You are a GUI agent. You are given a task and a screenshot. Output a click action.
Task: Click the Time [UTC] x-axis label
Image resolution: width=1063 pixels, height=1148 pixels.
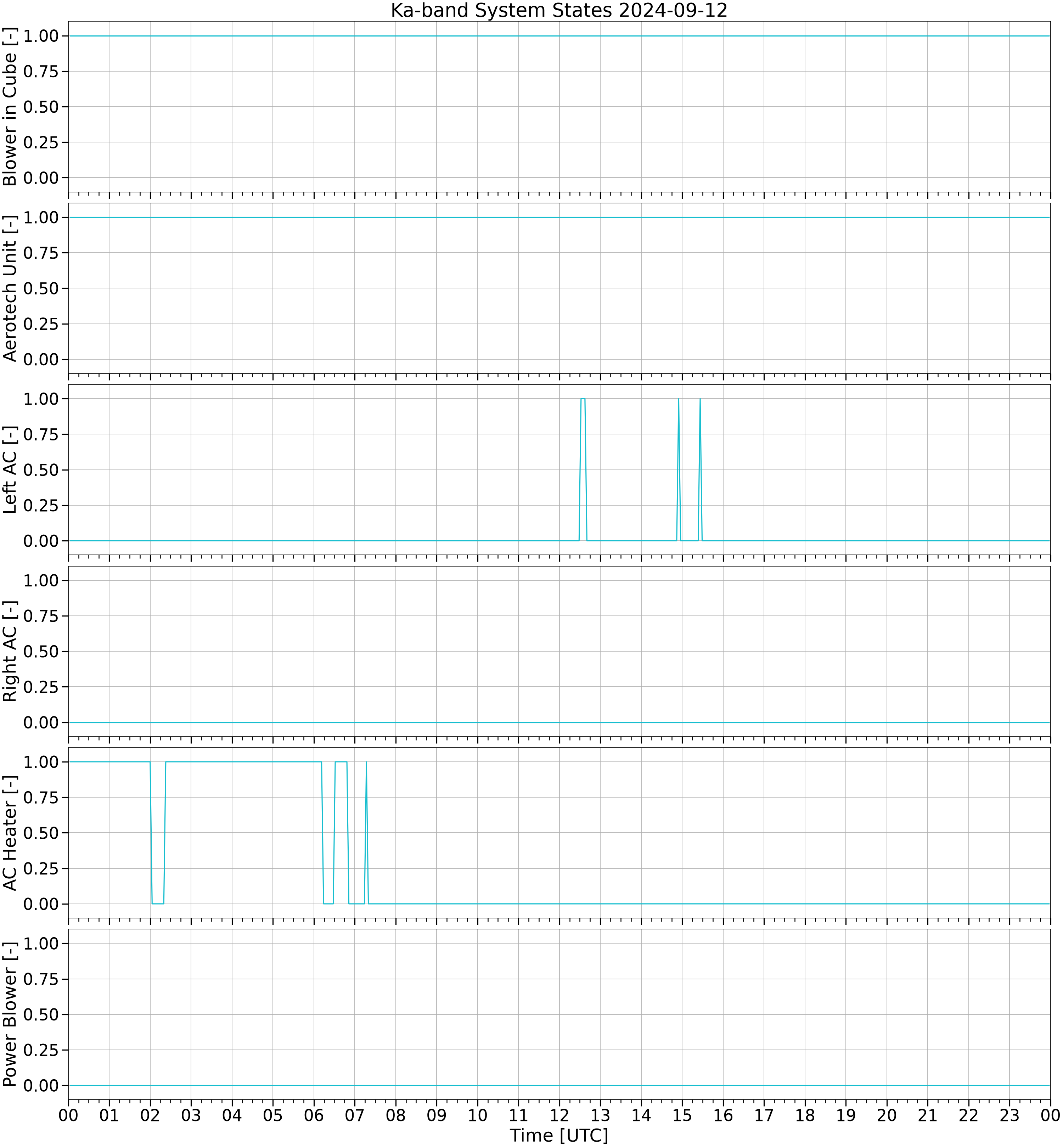click(558, 1135)
